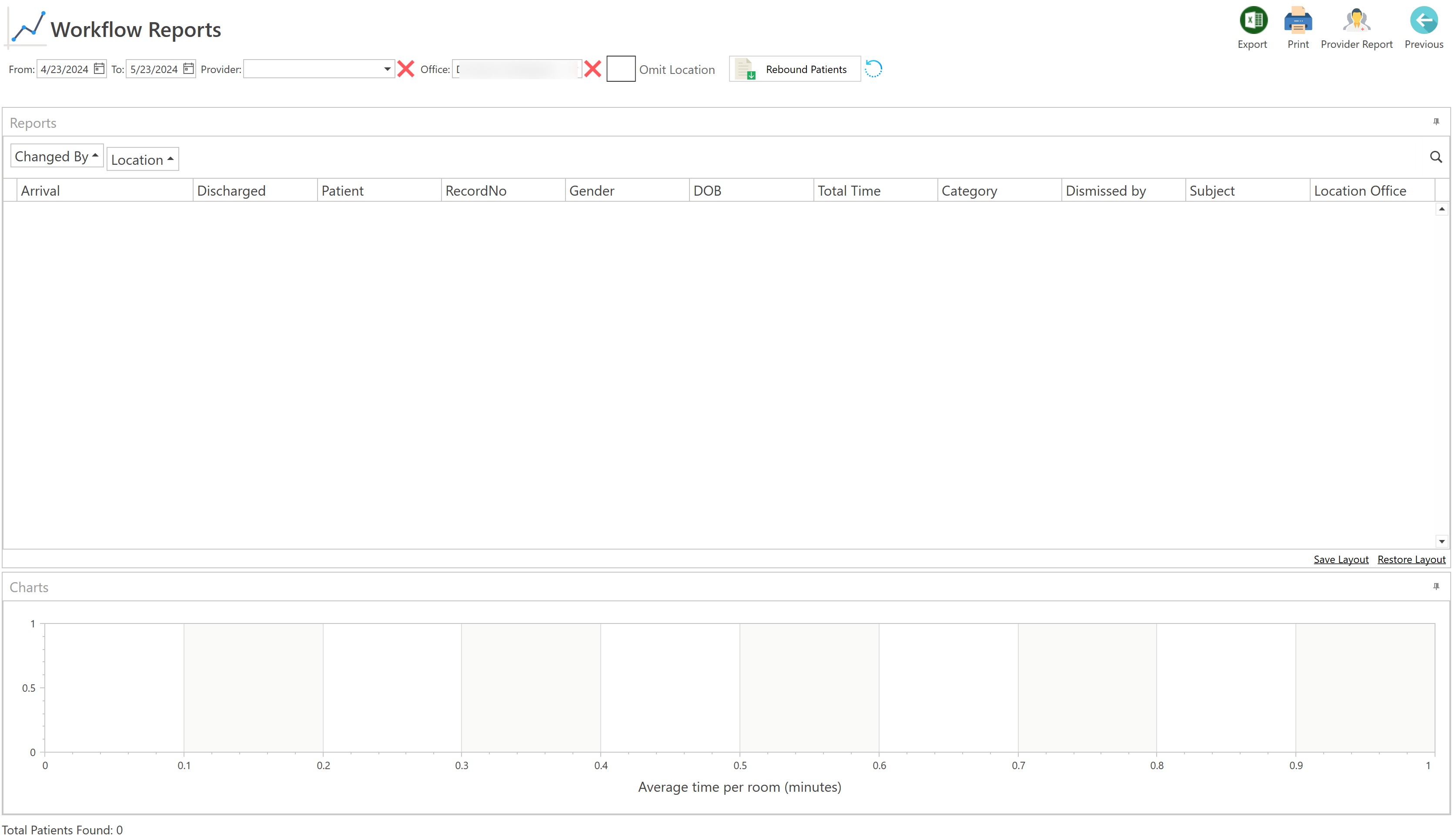
Task: Click the blue refresh icon
Action: click(x=873, y=69)
